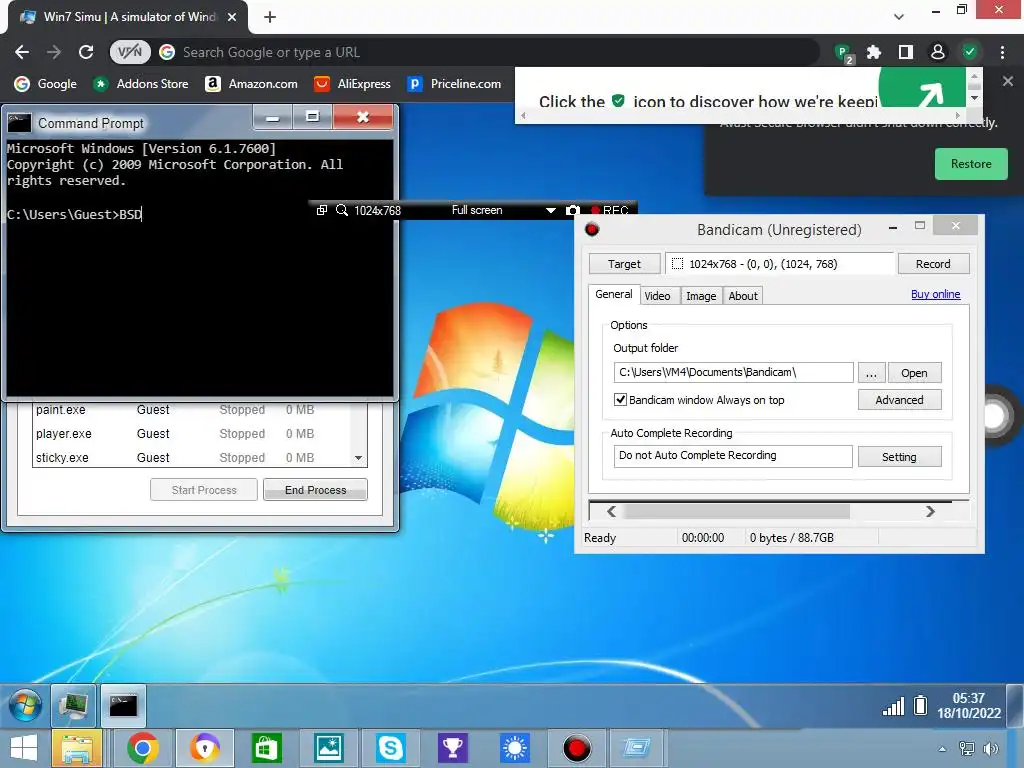Open Avast Secure Browser taskbar icon
This screenshot has width=1024, height=768.
[204, 748]
